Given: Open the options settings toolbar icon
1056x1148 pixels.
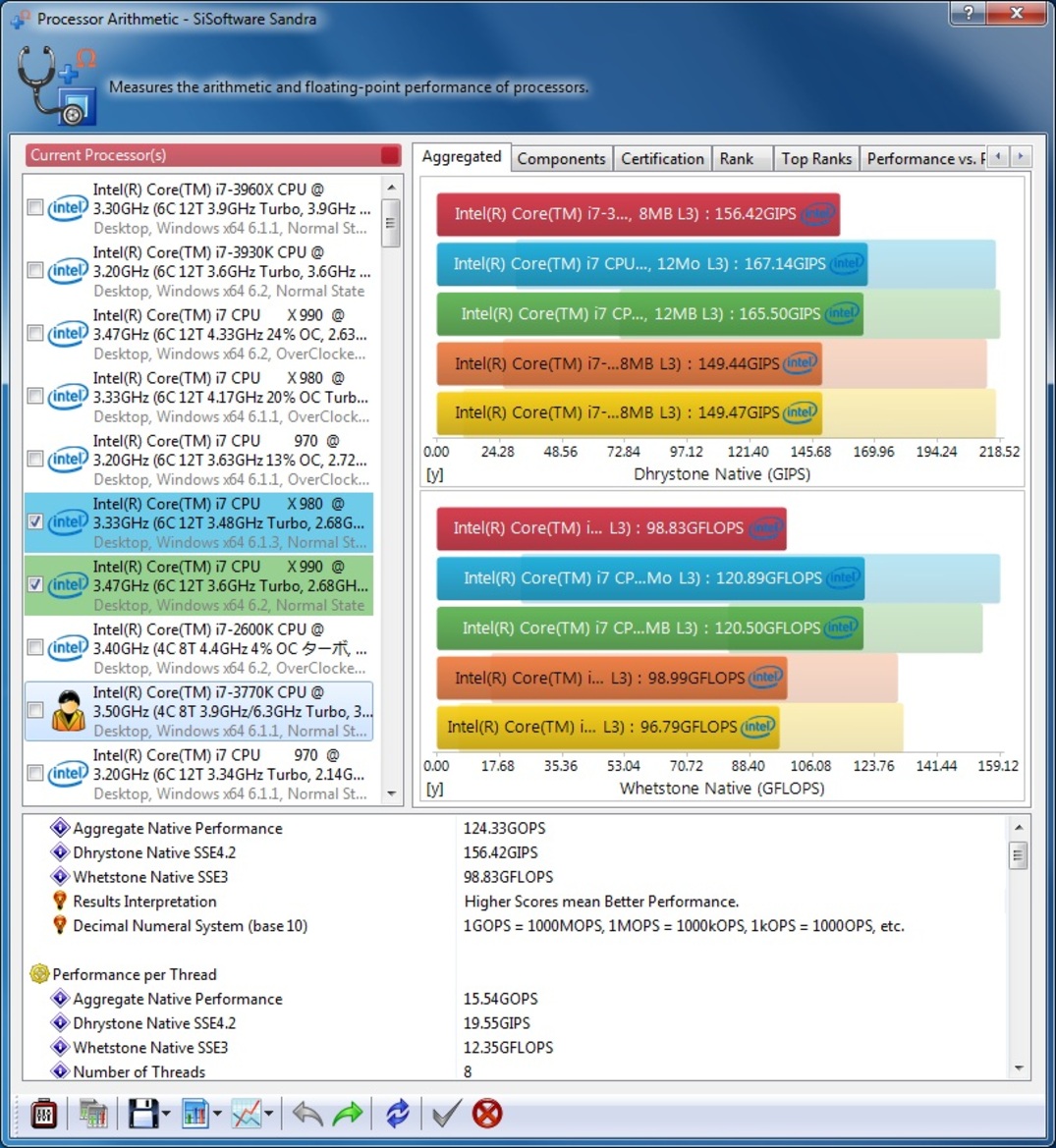Looking at the screenshot, I should [44, 1114].
